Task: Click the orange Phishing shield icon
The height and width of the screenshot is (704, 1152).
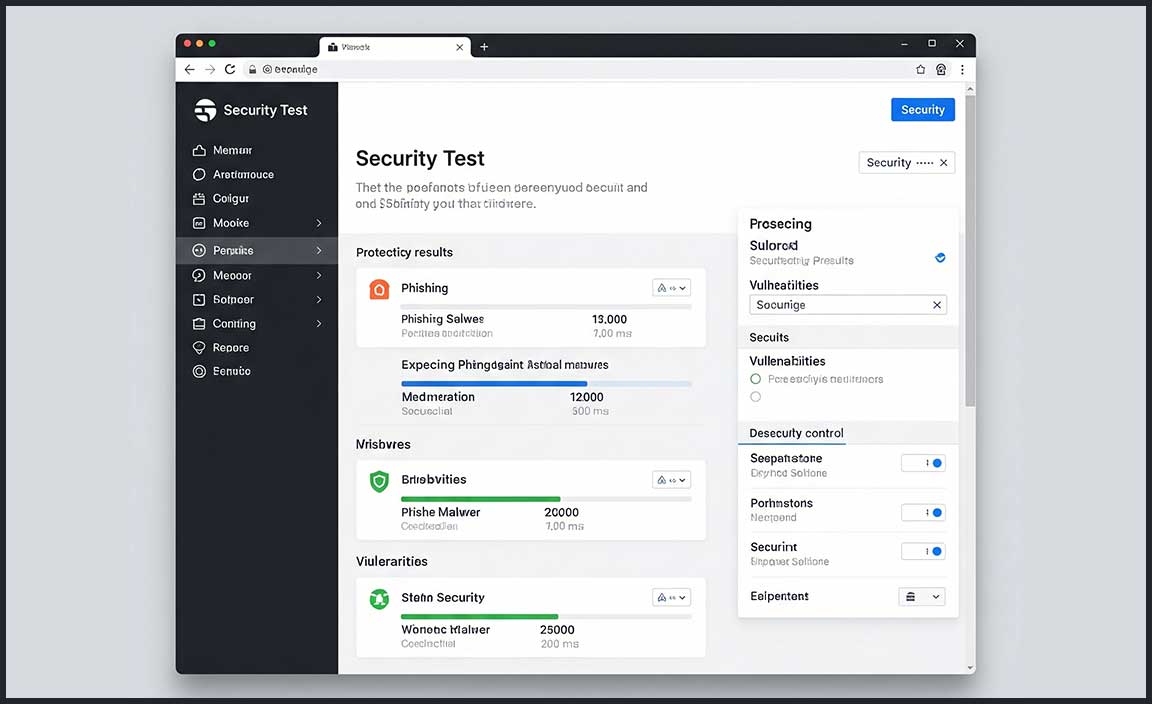Action: coord(379,289)
